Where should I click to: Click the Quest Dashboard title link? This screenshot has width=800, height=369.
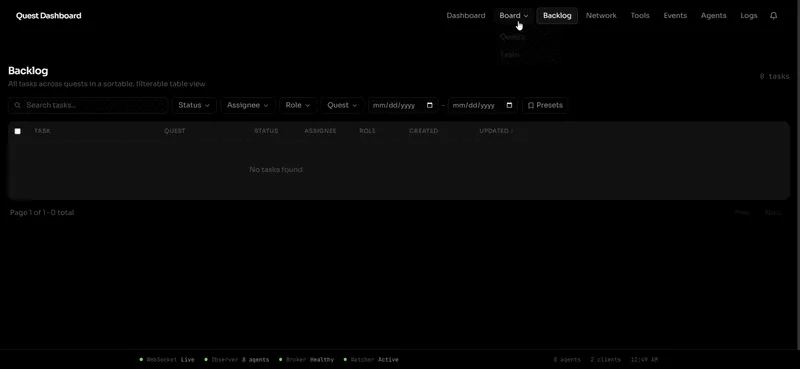tap(48, 16)
